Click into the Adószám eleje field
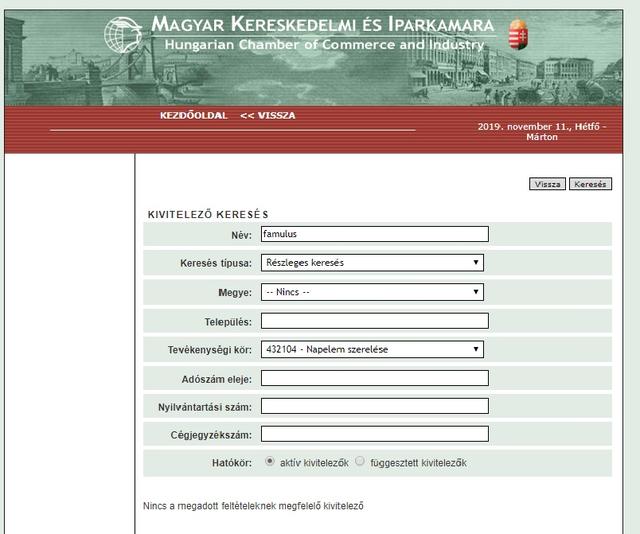 [375, 378]
